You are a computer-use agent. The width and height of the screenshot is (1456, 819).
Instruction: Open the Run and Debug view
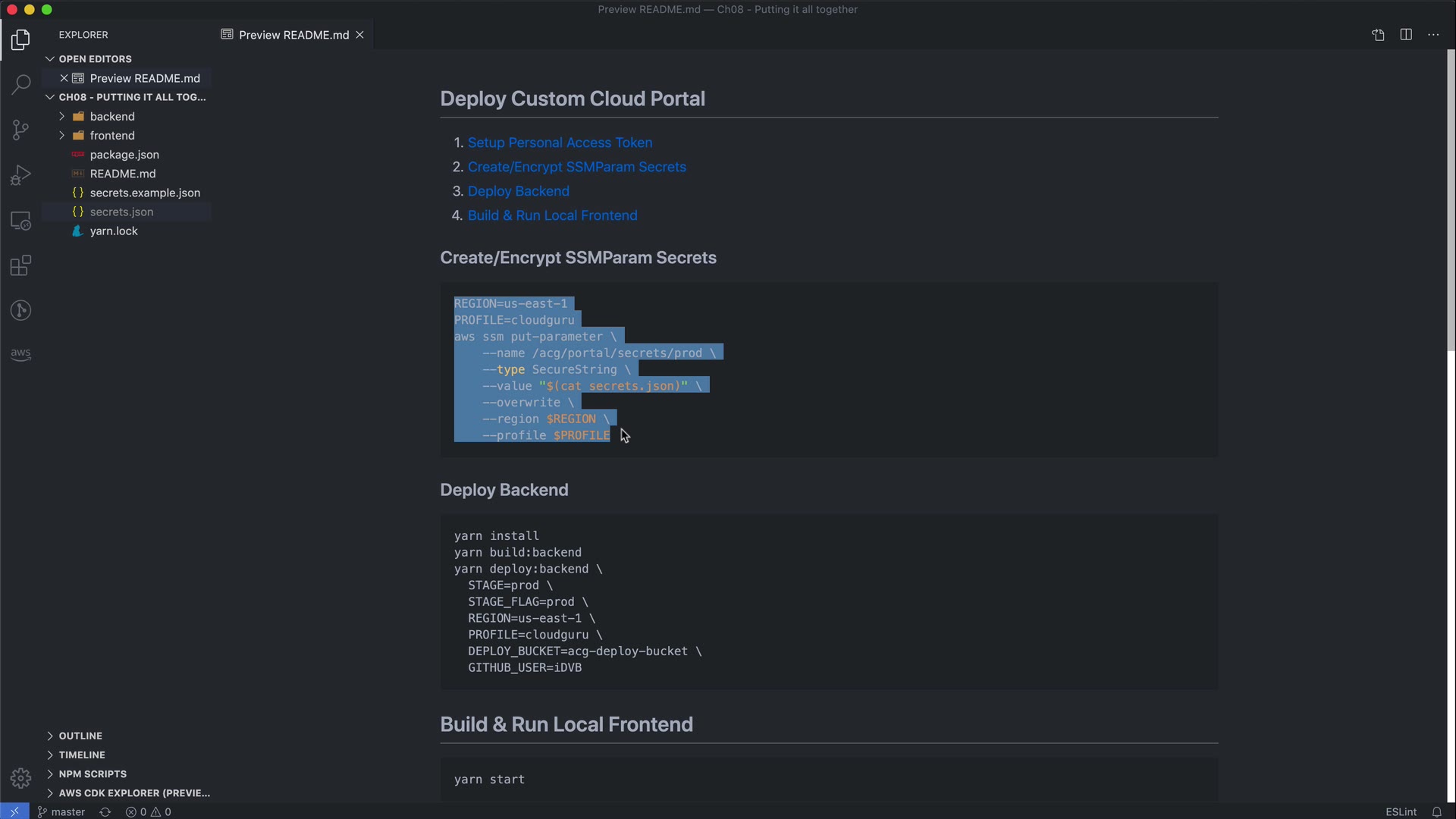[x=20, y=175]
